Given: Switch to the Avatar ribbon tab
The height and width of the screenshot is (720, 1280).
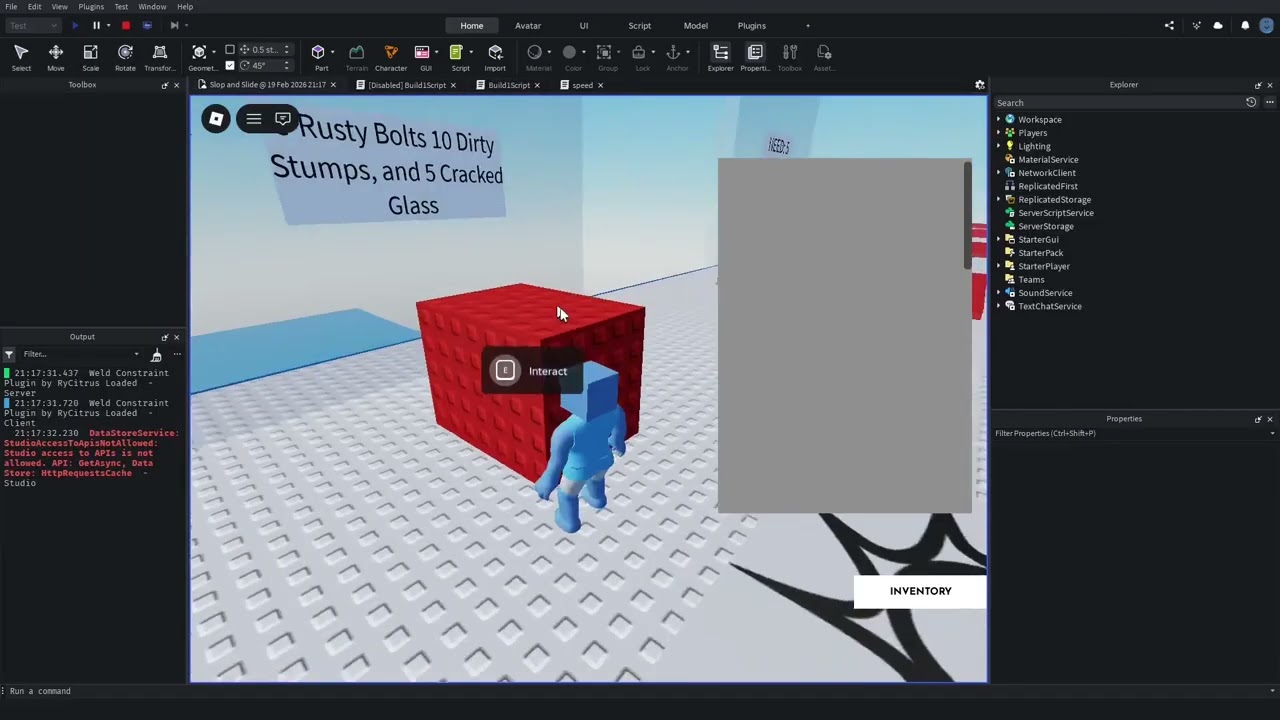Looking at the screenshot, I should click(528, 25).
